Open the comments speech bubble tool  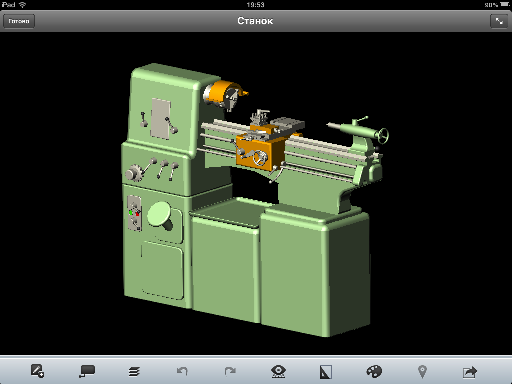87,371
